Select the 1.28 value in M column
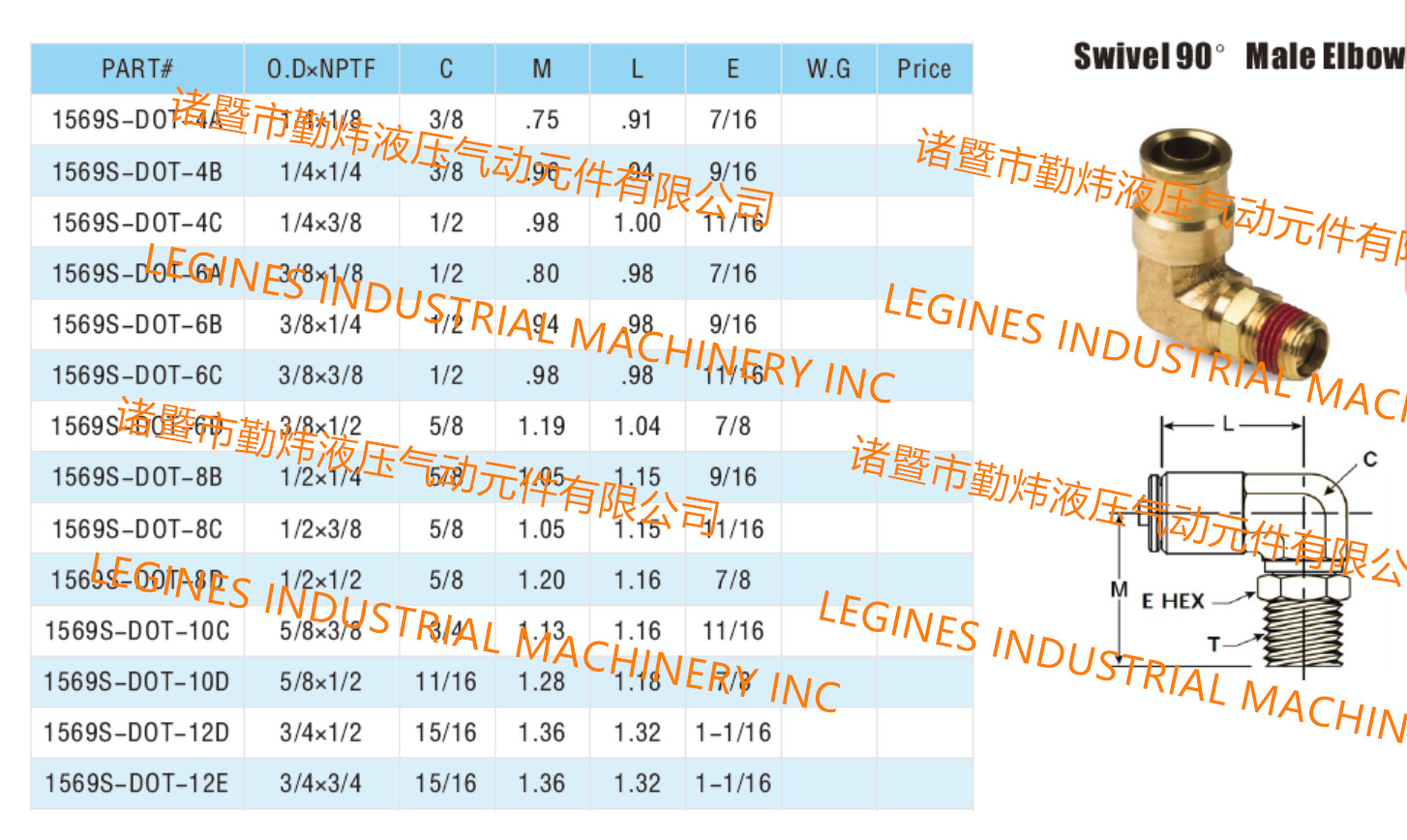The image size is (1407, 840). coord(542,681)
